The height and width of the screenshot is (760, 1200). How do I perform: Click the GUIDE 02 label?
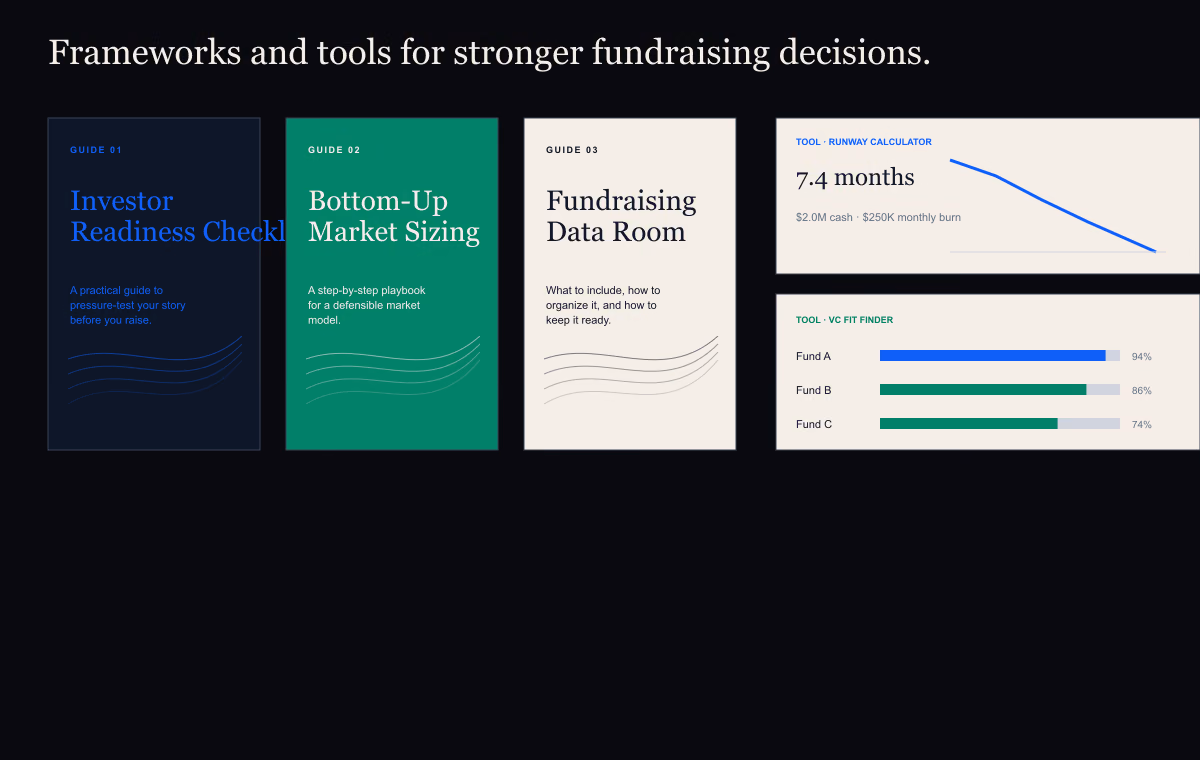pyautogui.click(x=334, y=150)
